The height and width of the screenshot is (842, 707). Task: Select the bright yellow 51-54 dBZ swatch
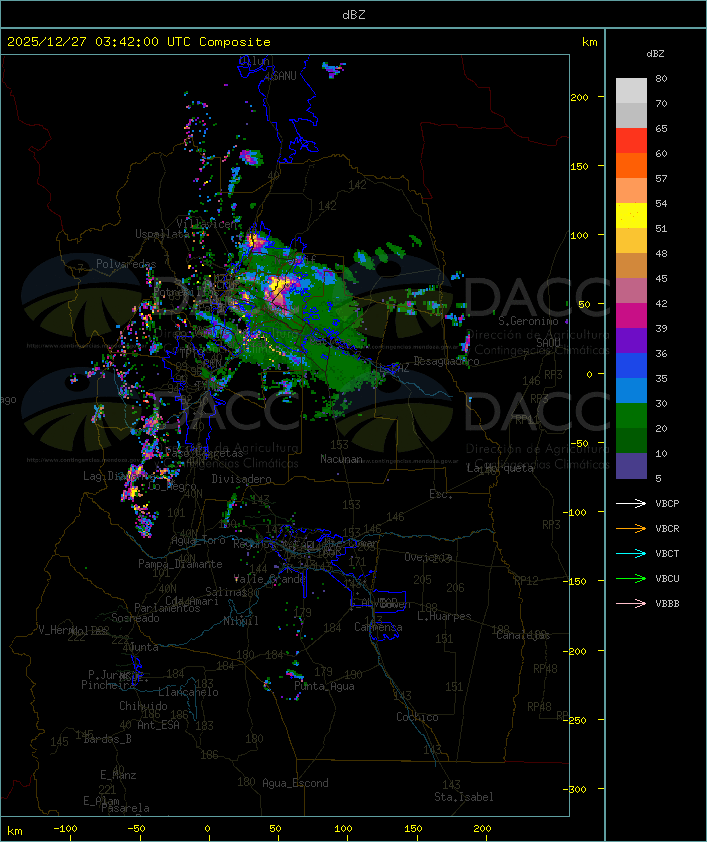click(631, 216)
